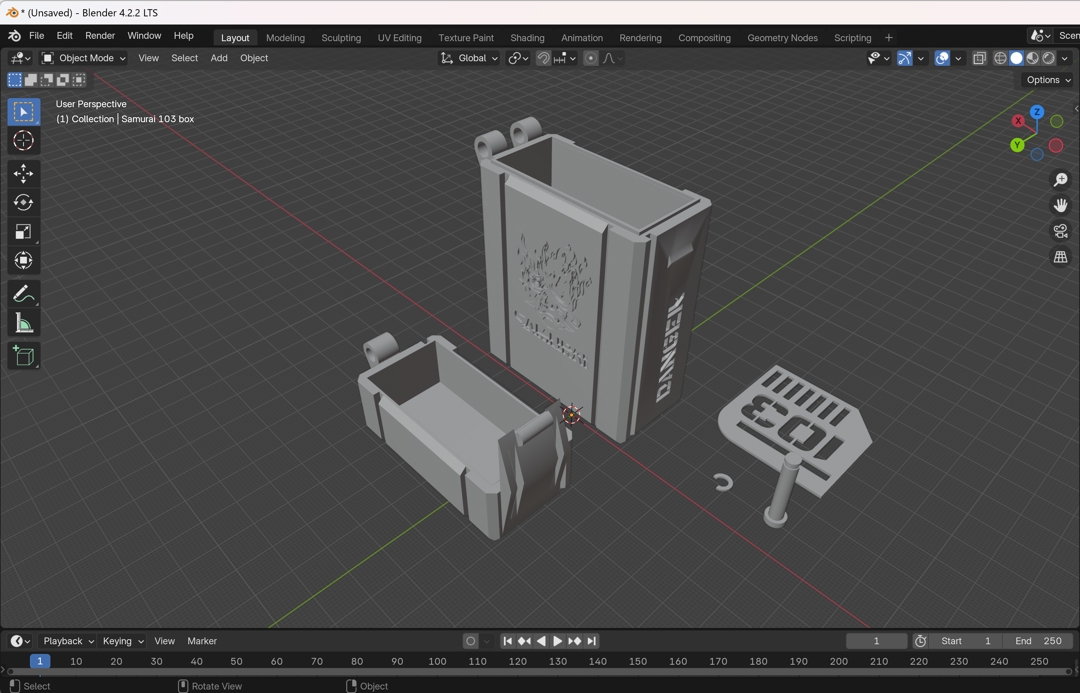Viewport: 1080px width, 693px height.
Task: Click the Add menu button
Action: point(219,58)
